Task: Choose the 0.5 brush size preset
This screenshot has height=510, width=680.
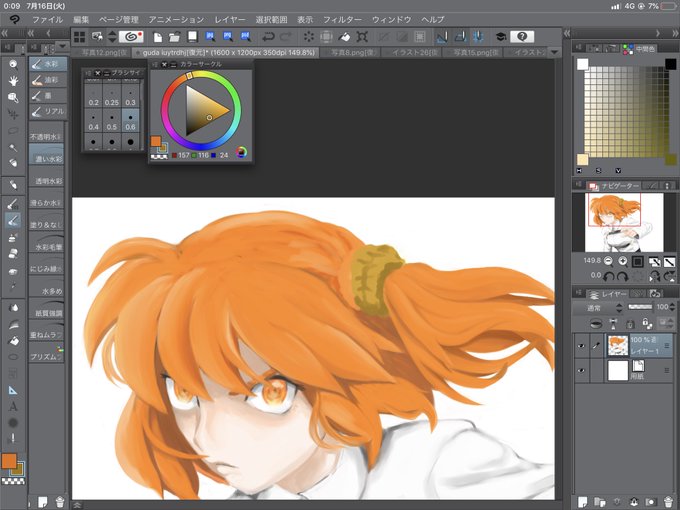Action: [112, 121]
